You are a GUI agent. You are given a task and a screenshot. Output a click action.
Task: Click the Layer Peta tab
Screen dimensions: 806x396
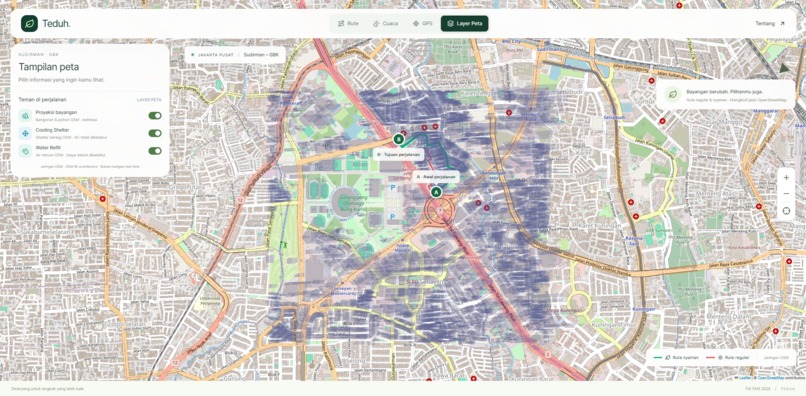(x=465, y=24)
